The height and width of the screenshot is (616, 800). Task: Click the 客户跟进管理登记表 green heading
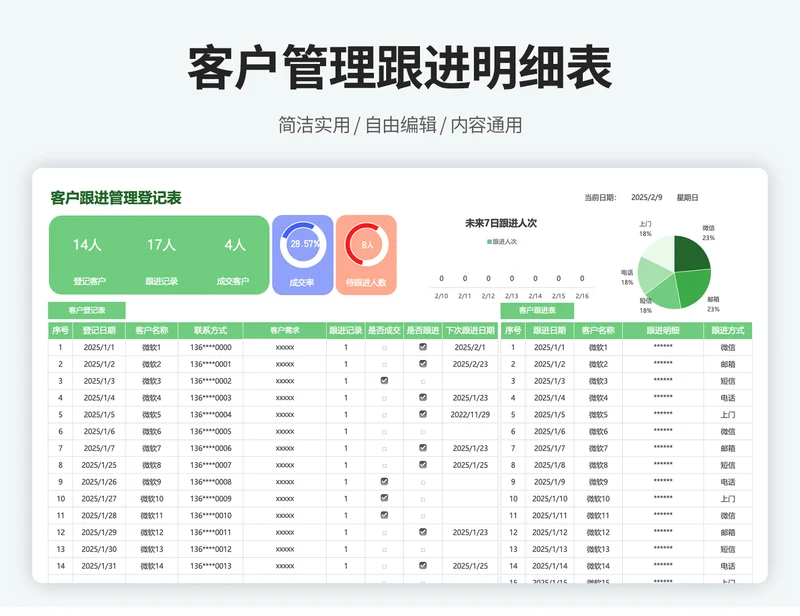[x=116, y=198]
